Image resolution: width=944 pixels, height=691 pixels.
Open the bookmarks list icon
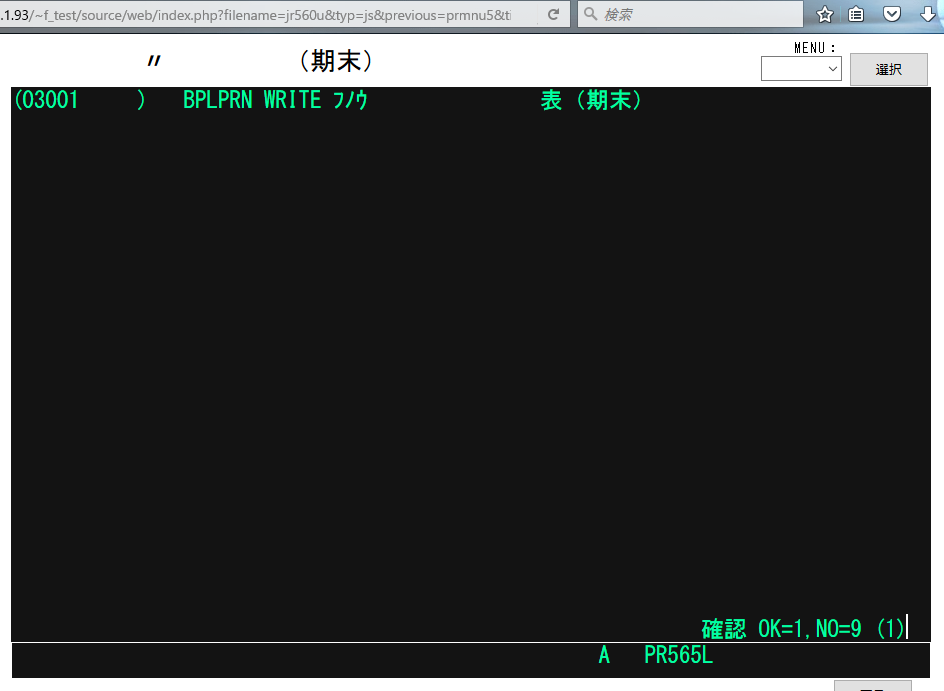(857, 15)
